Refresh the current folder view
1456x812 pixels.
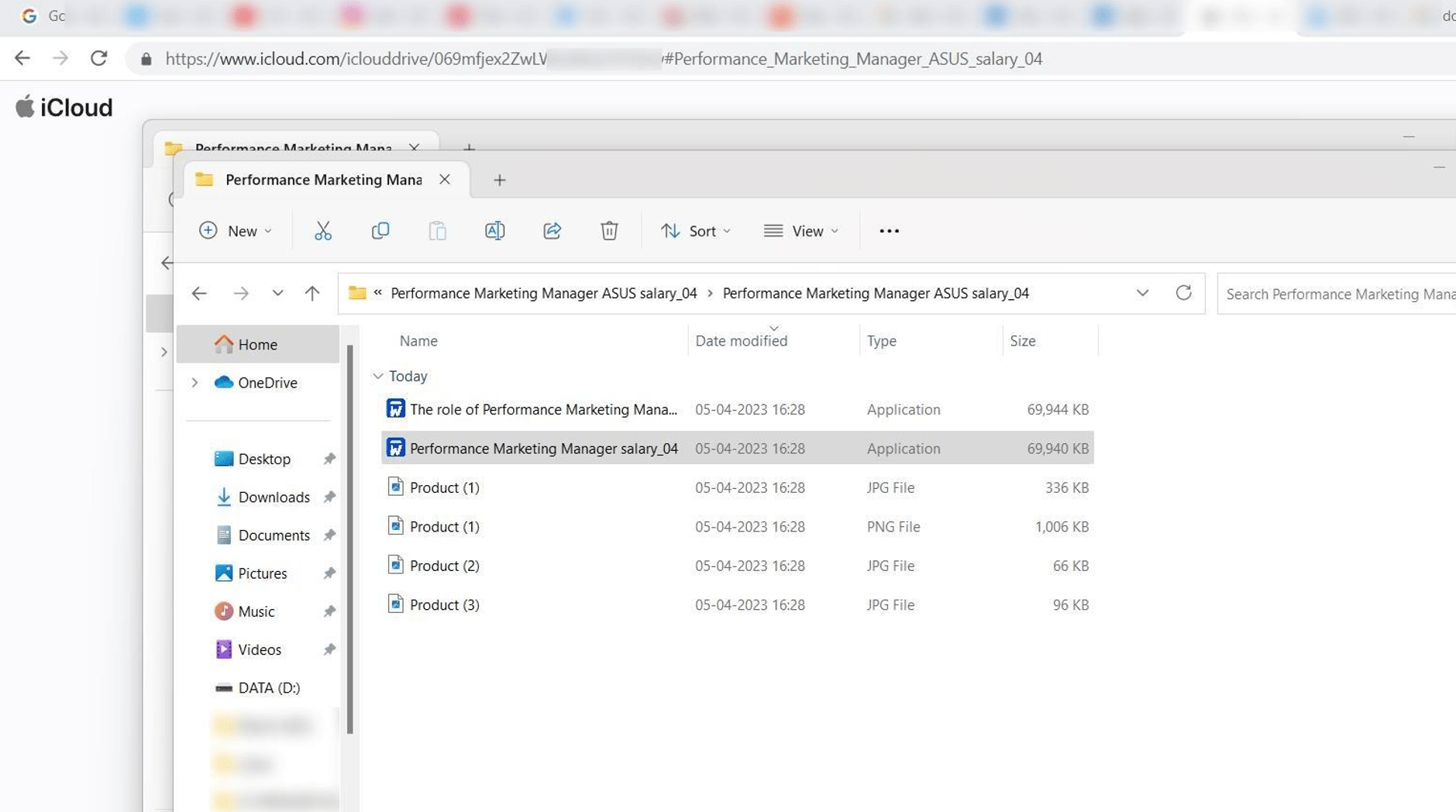point(1185,293)
